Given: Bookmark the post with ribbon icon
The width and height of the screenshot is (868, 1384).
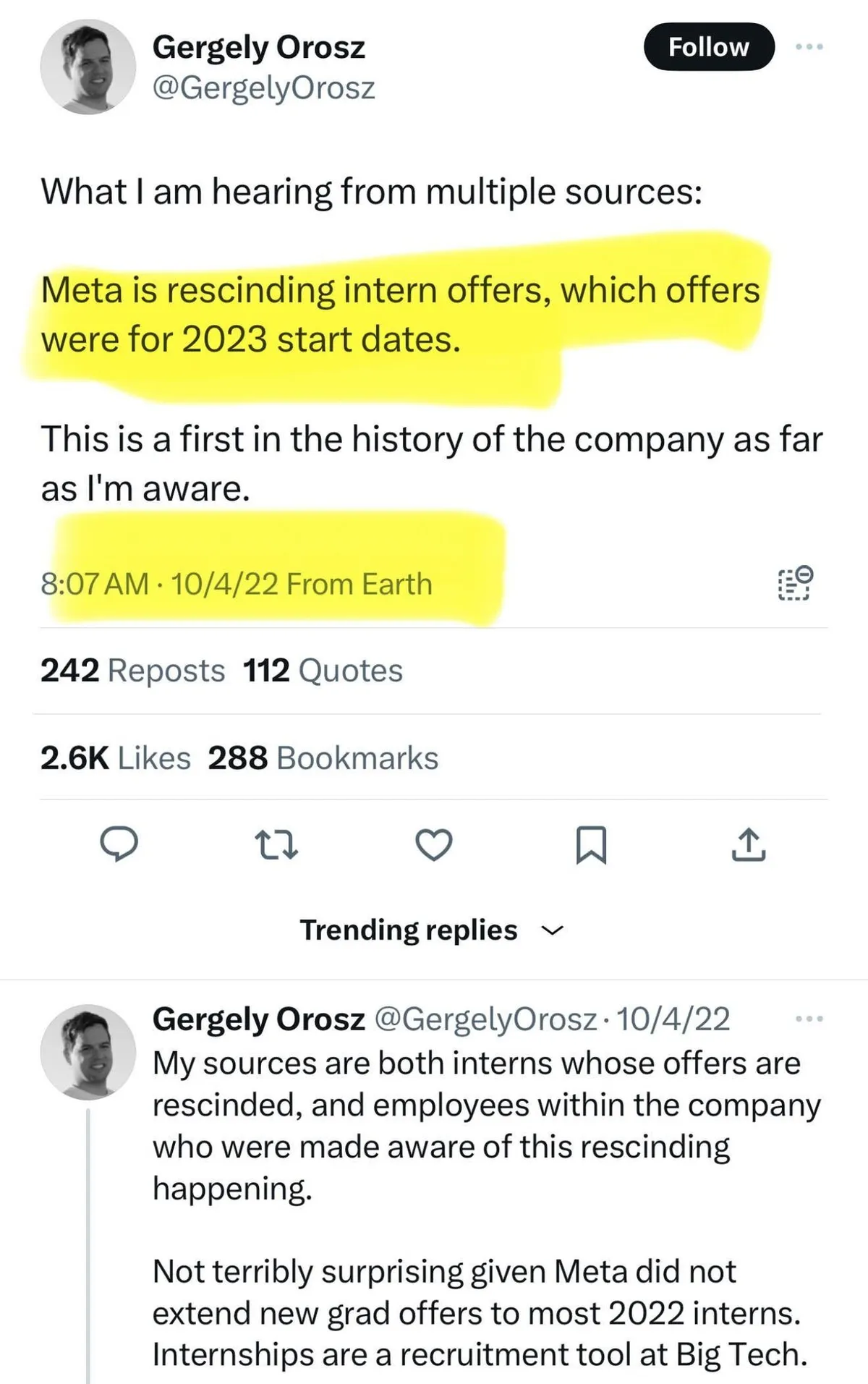Looking at the screenshot, I should tap(591, 844).
